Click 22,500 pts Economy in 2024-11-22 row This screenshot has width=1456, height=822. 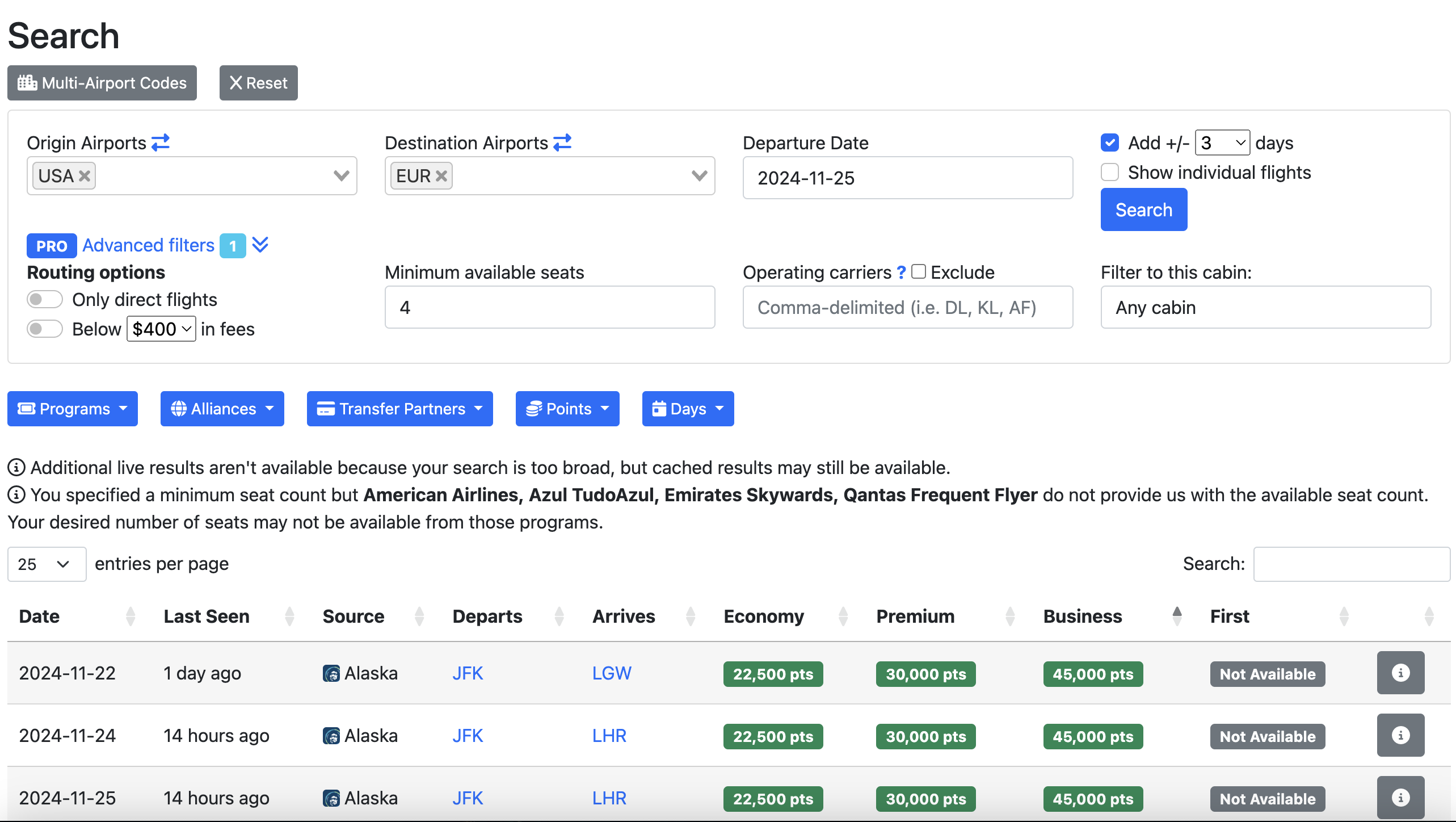(773, 674)
